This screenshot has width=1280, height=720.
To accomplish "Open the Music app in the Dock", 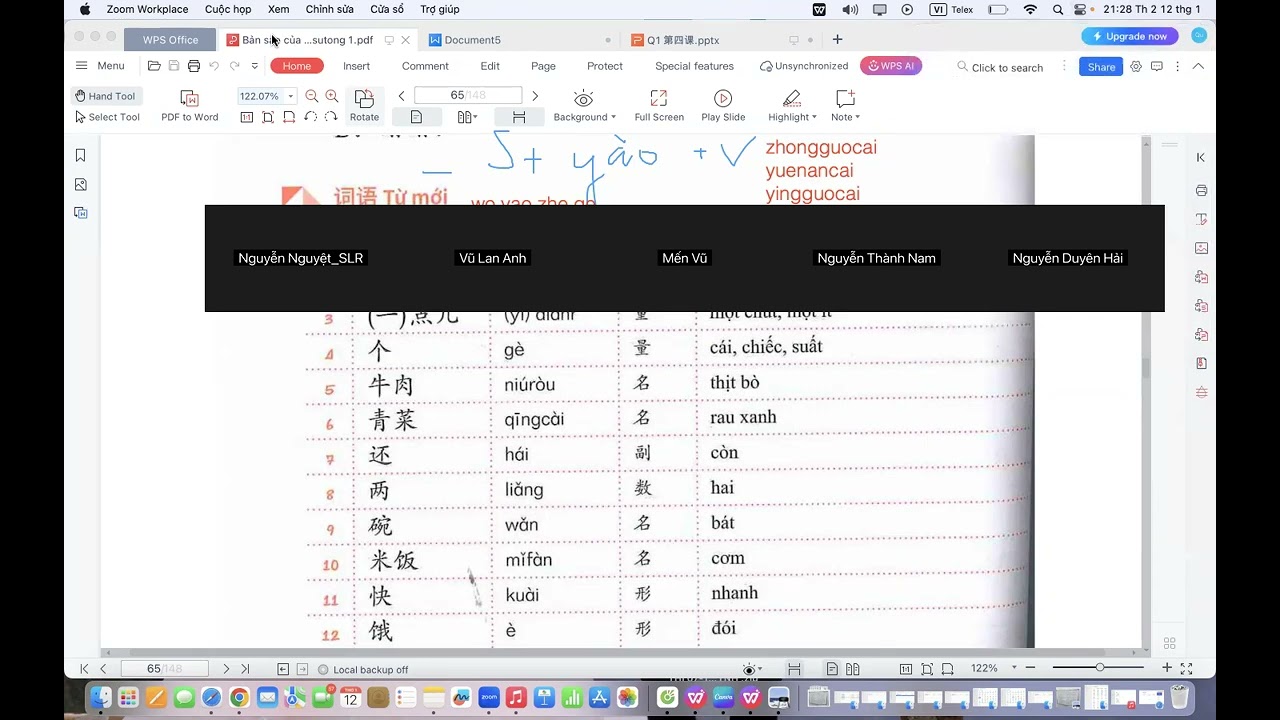I will coord(516,697).
